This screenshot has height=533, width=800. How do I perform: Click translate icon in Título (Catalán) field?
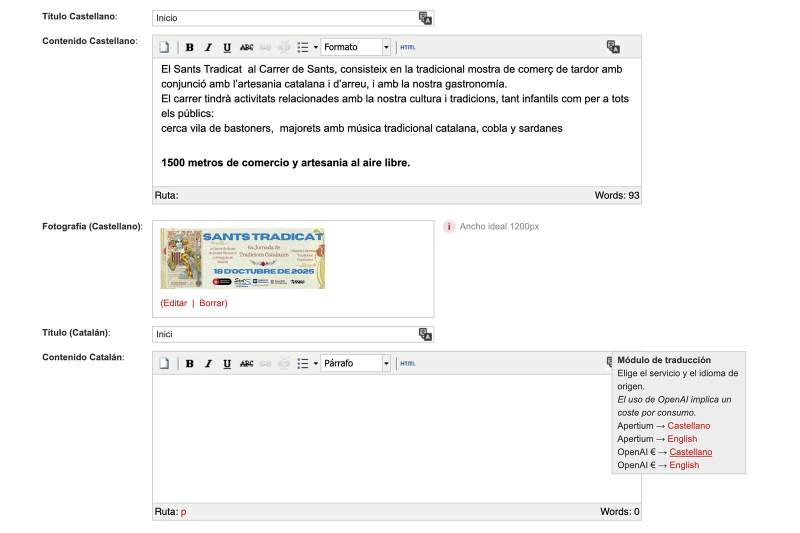coord(425,334)
